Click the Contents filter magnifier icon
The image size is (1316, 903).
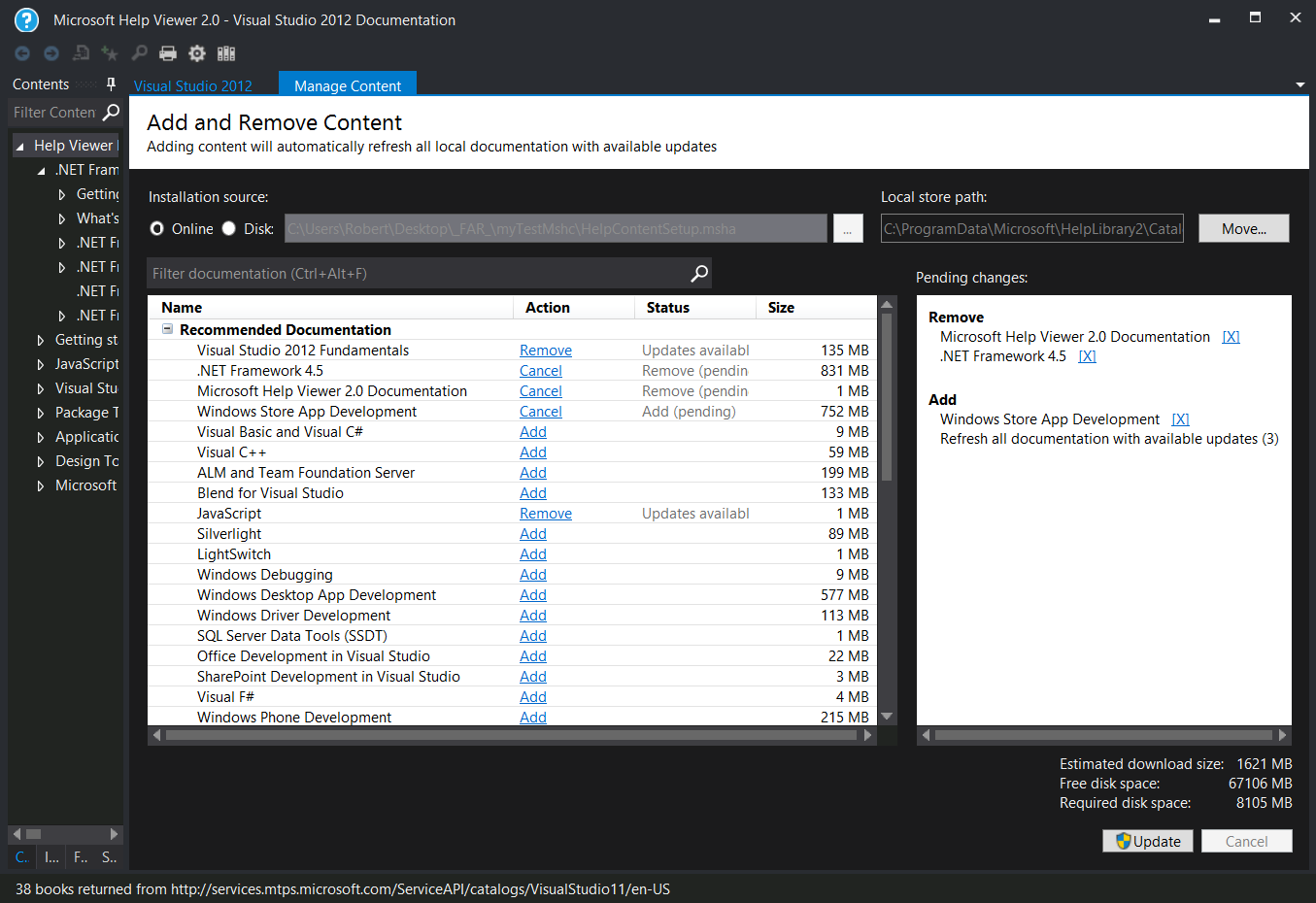coord(111,113)
